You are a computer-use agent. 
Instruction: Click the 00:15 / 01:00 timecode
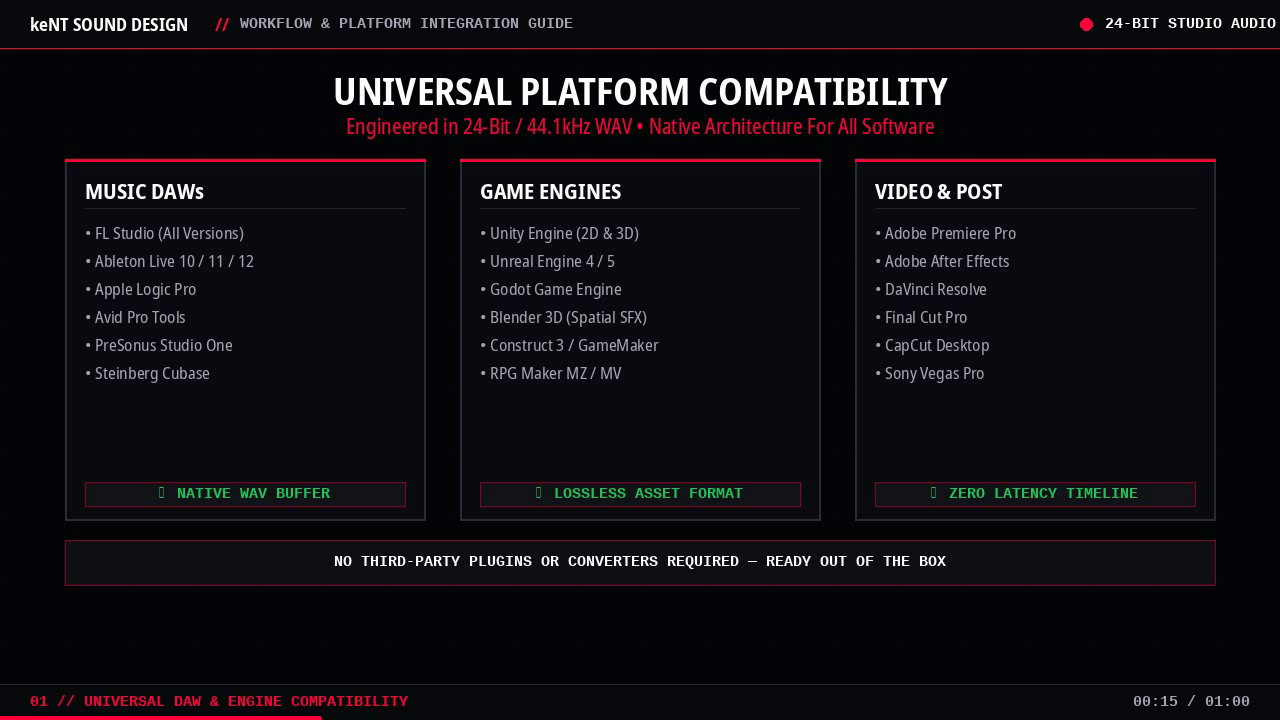tap(1191, 702)
